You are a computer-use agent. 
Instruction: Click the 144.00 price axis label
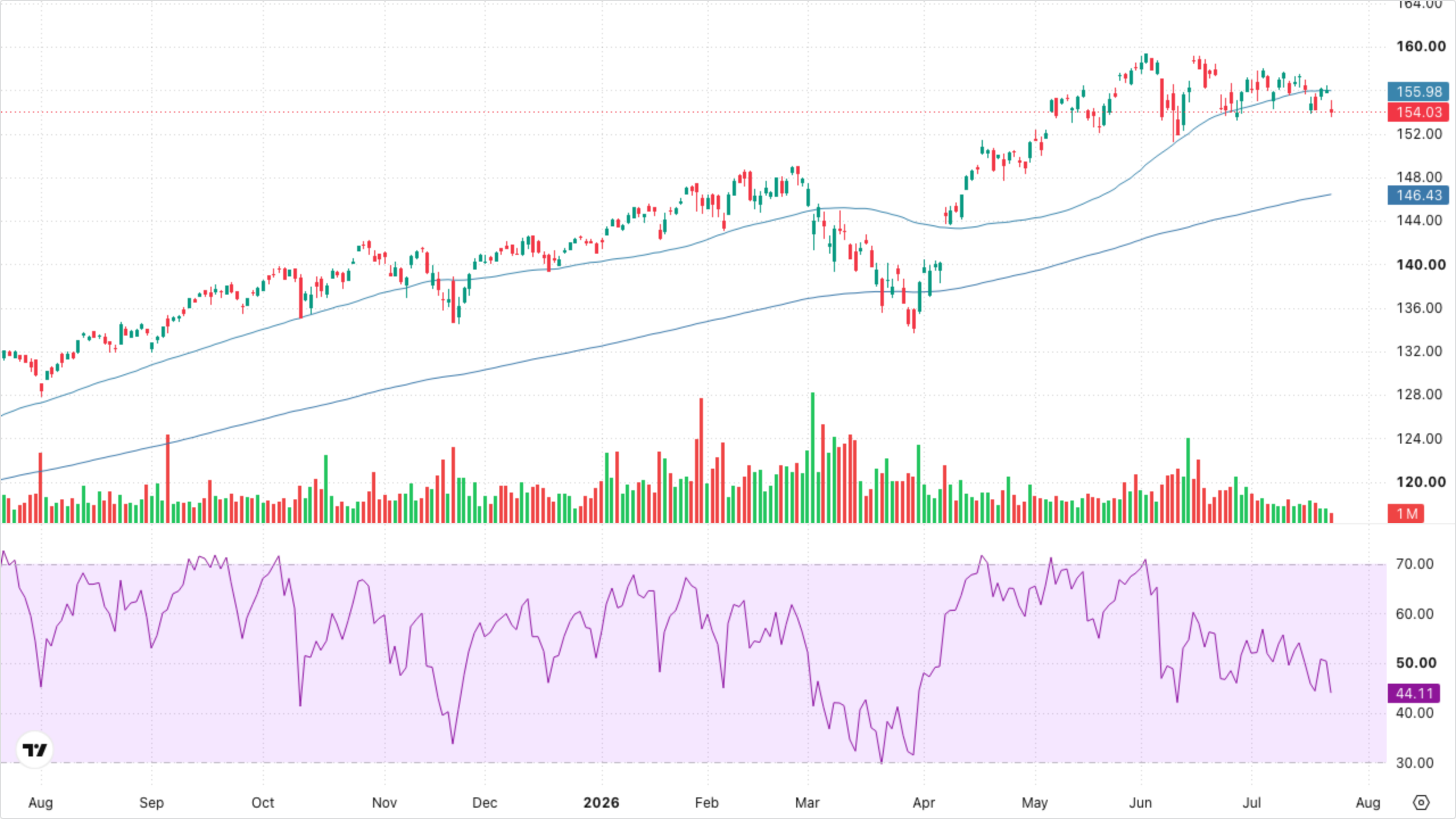coord(1420,220)
